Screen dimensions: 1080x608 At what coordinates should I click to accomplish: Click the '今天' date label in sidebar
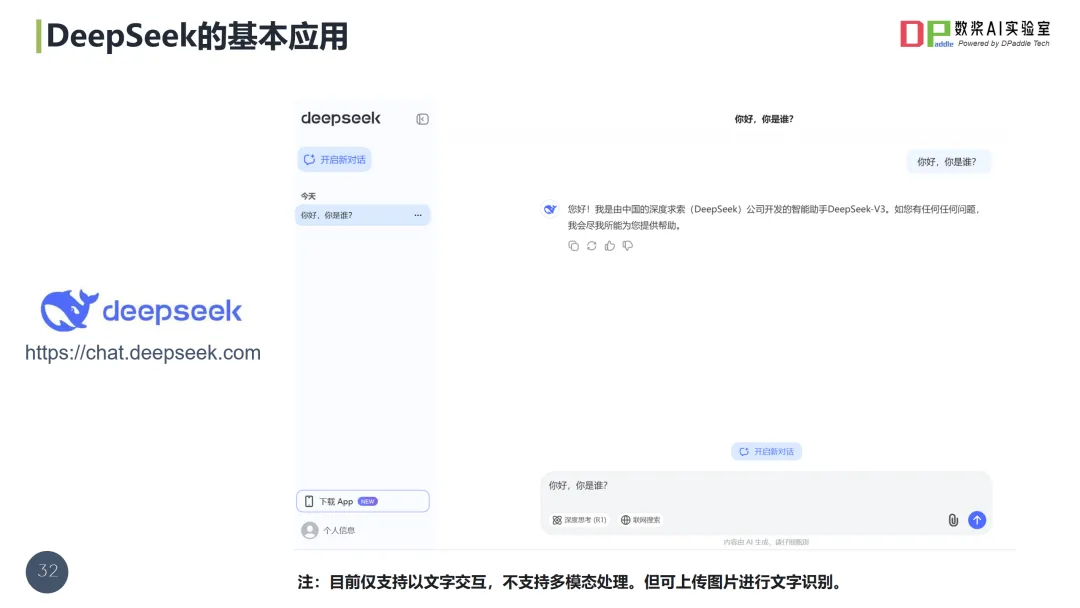309,196
